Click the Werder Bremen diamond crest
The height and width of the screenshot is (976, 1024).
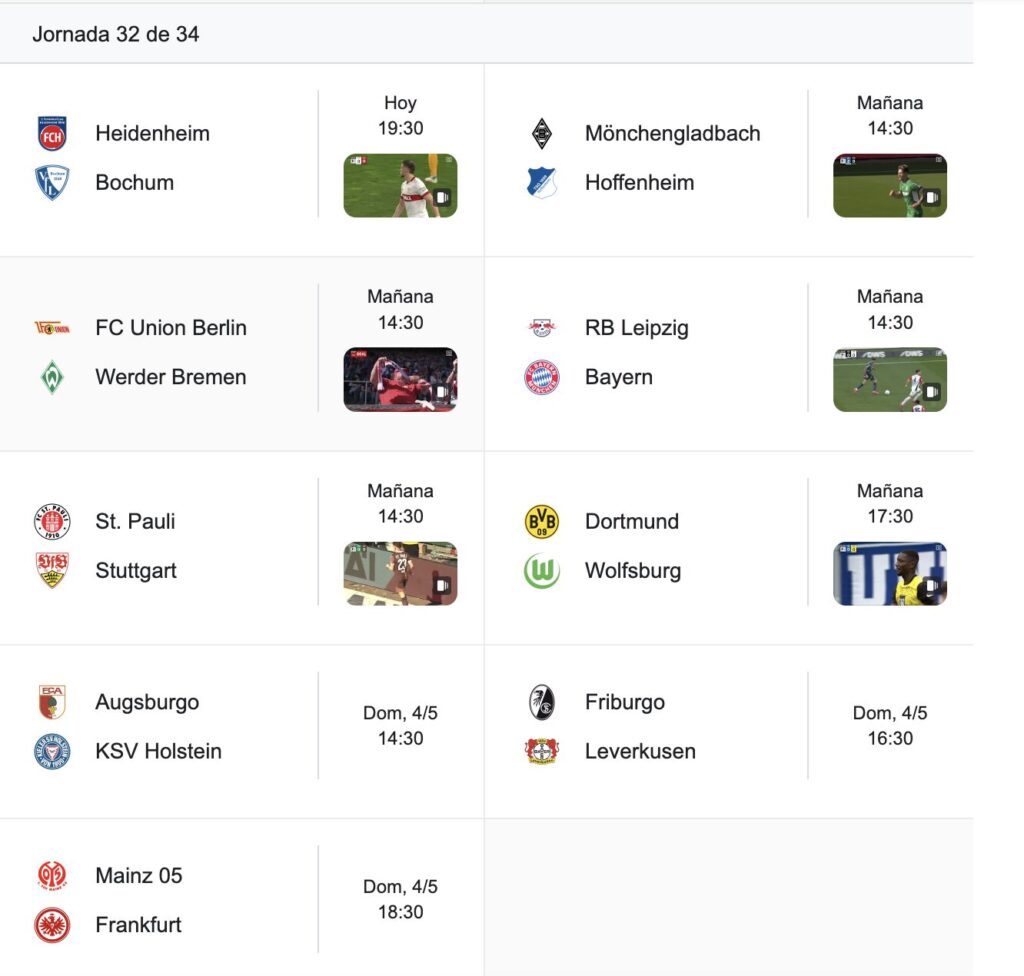pyautogui.click(x=52, y=377)
